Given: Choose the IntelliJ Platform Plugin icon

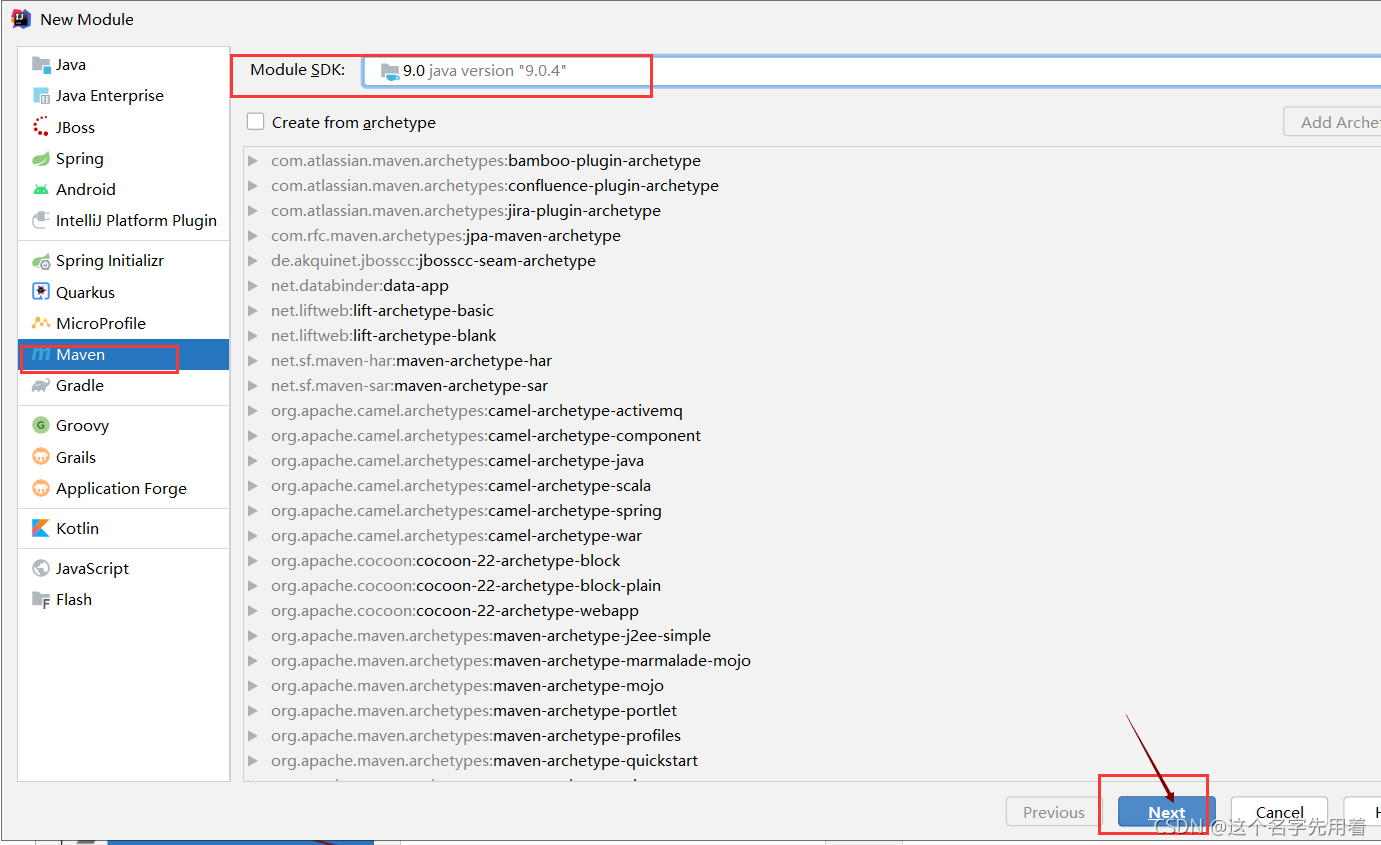Looking at the screenshot, I should [41, 220].
